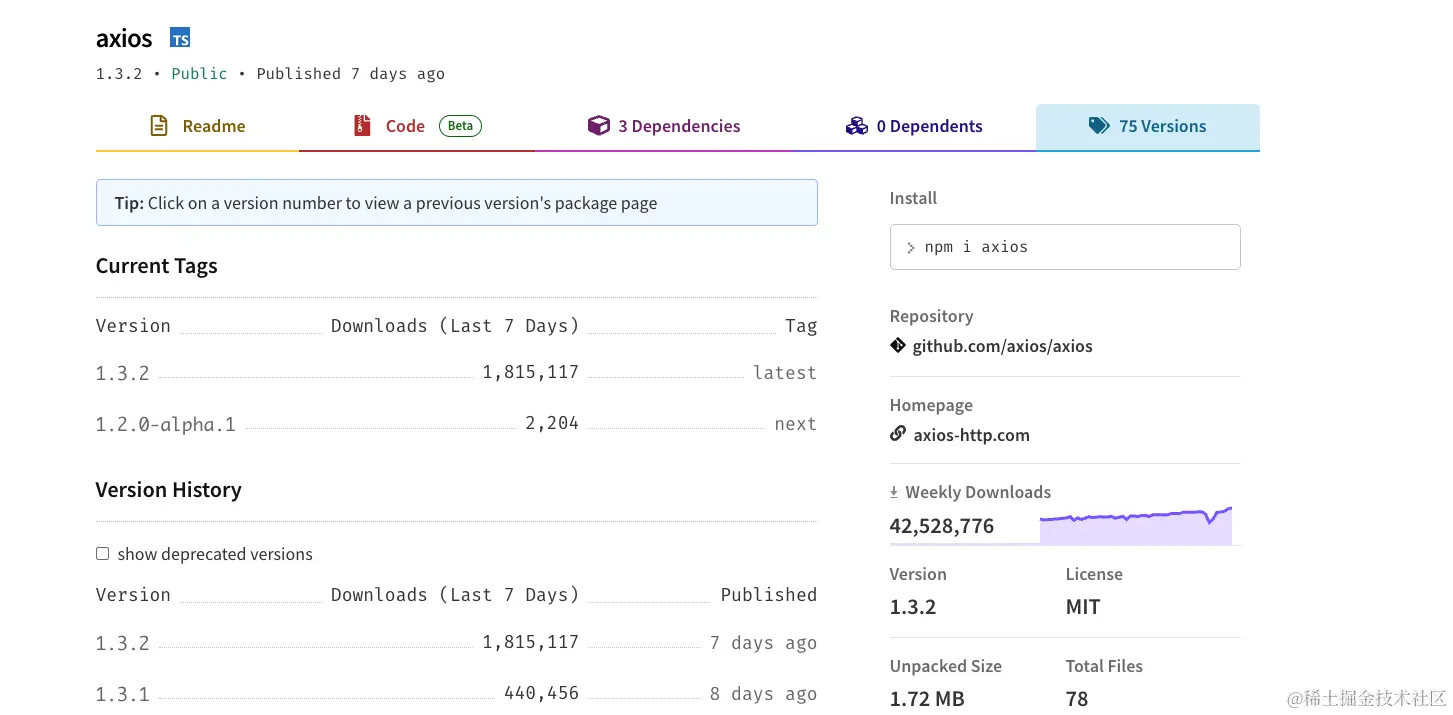Click the Version 1.3.2 value in sidebar

913,607
